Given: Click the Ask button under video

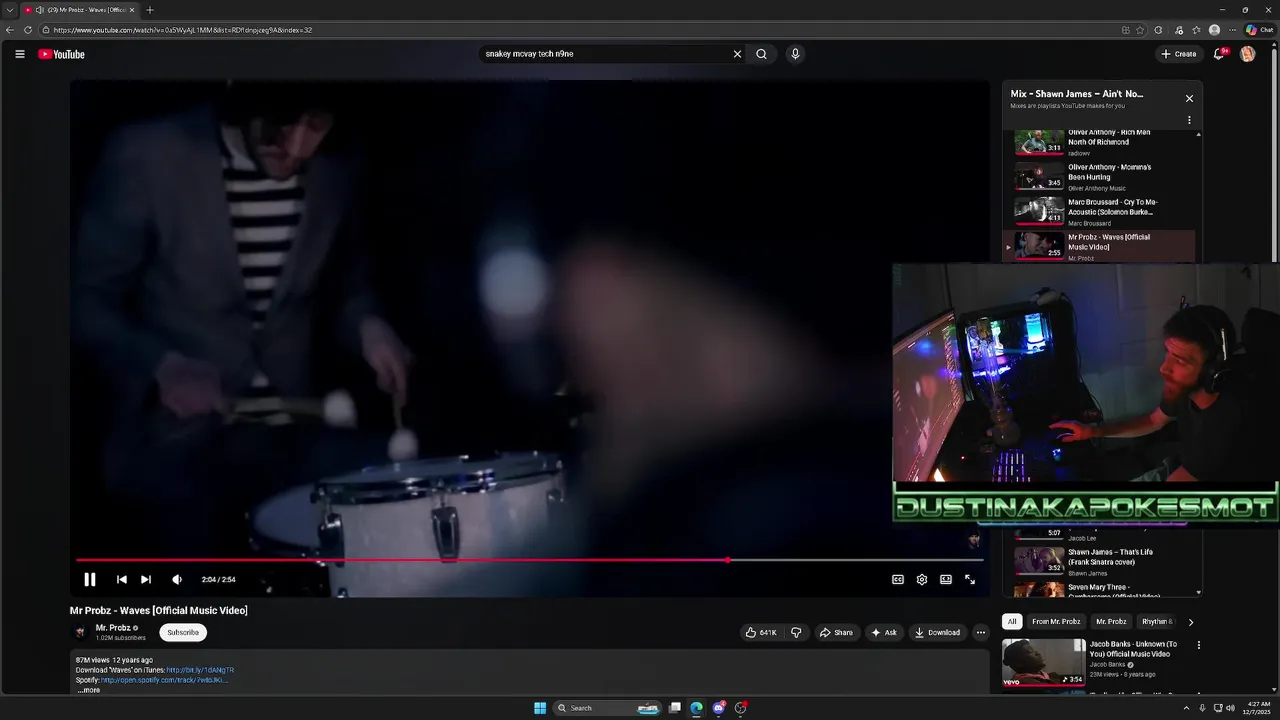Looking at the screenshot, I should point(884,632).
